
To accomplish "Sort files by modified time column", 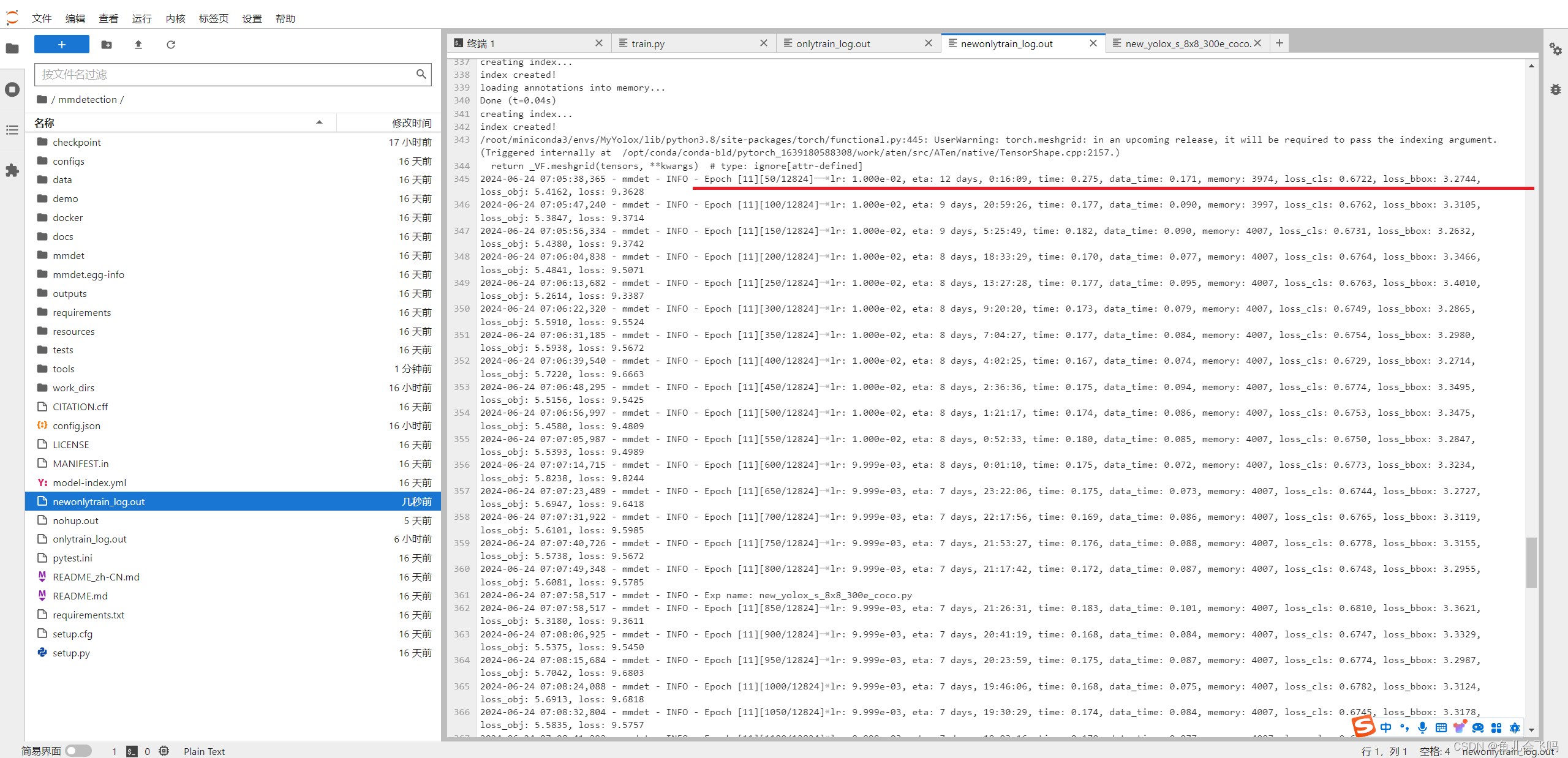I will 411,123.
